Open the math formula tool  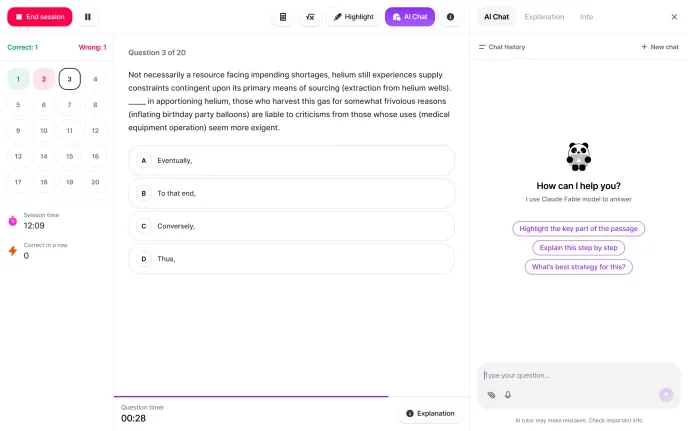(x=310, y=17)
